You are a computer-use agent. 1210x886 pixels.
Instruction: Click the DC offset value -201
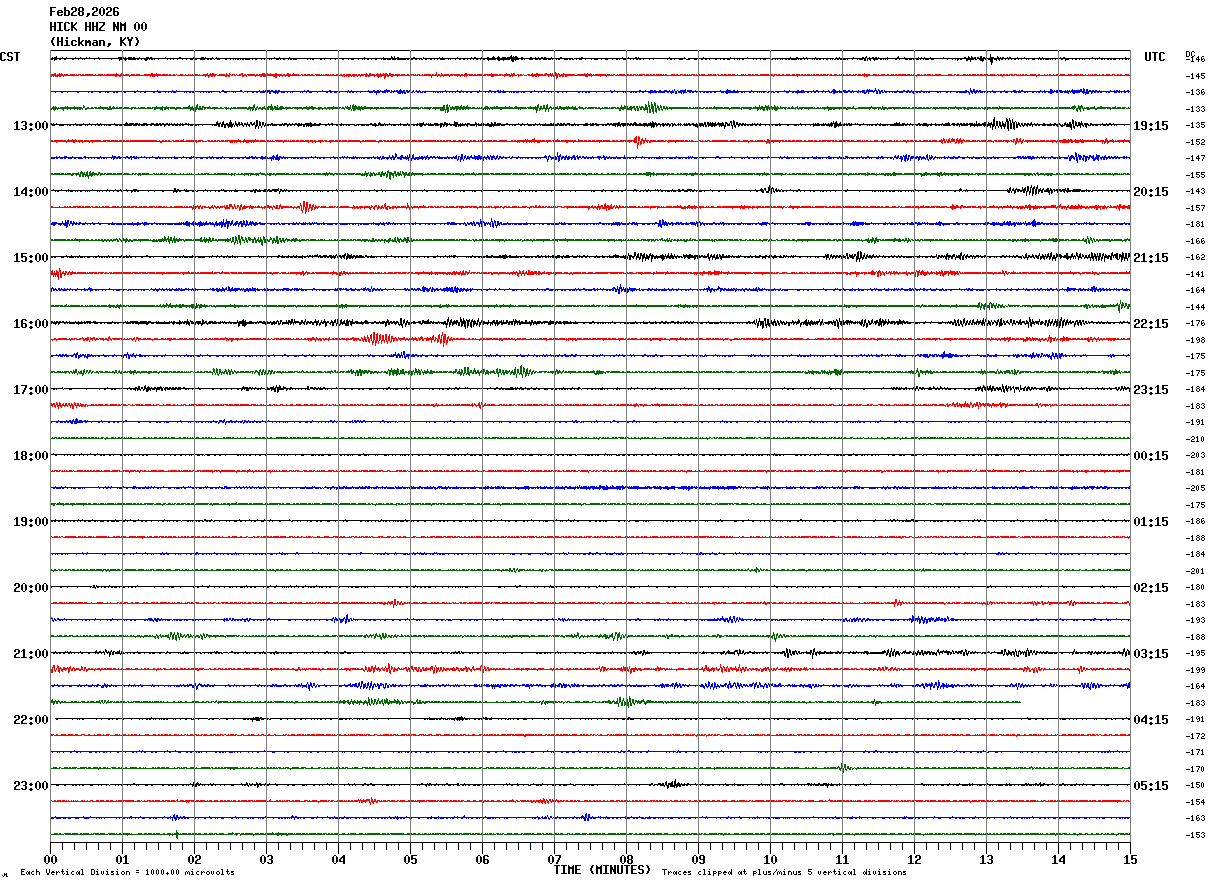[x=1195, y=571]
